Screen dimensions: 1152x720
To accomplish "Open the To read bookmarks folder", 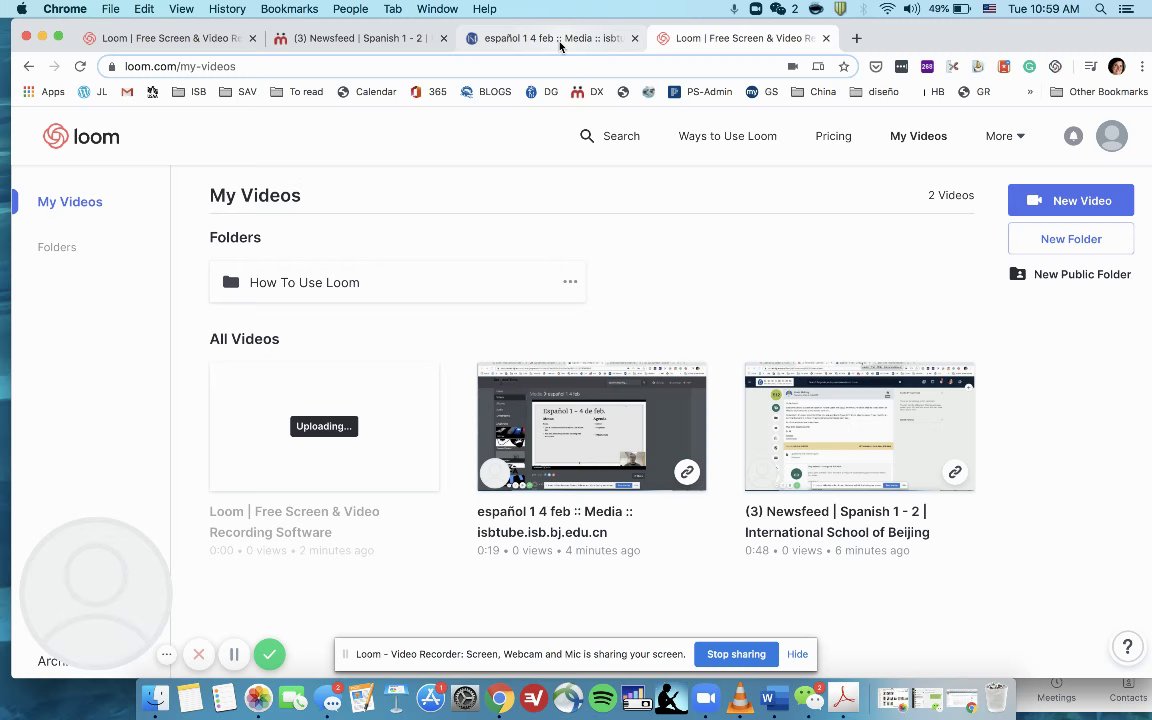I will point(297,92).
